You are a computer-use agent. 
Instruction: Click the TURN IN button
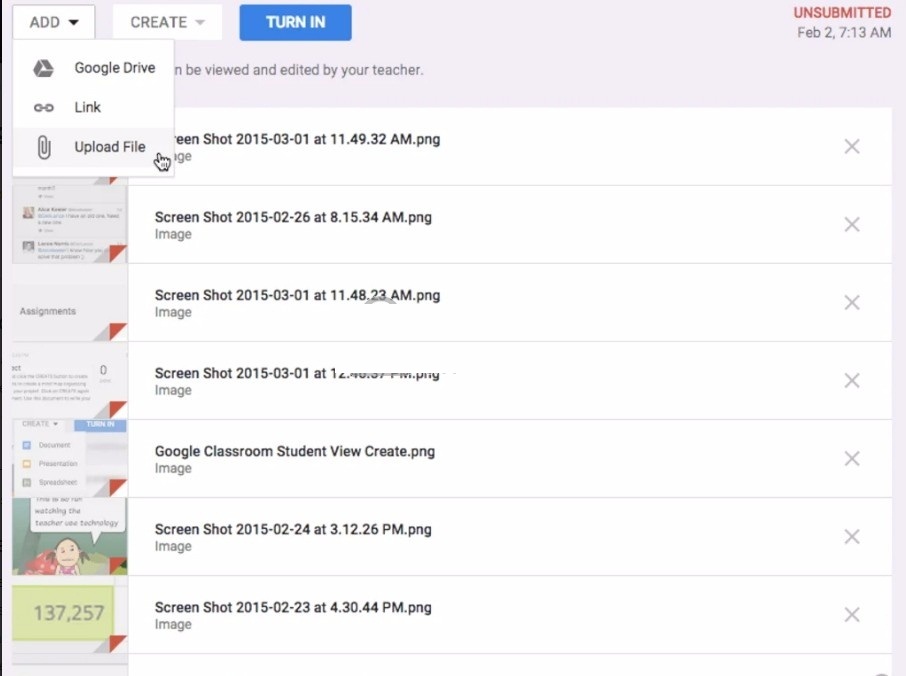(295, 21)
